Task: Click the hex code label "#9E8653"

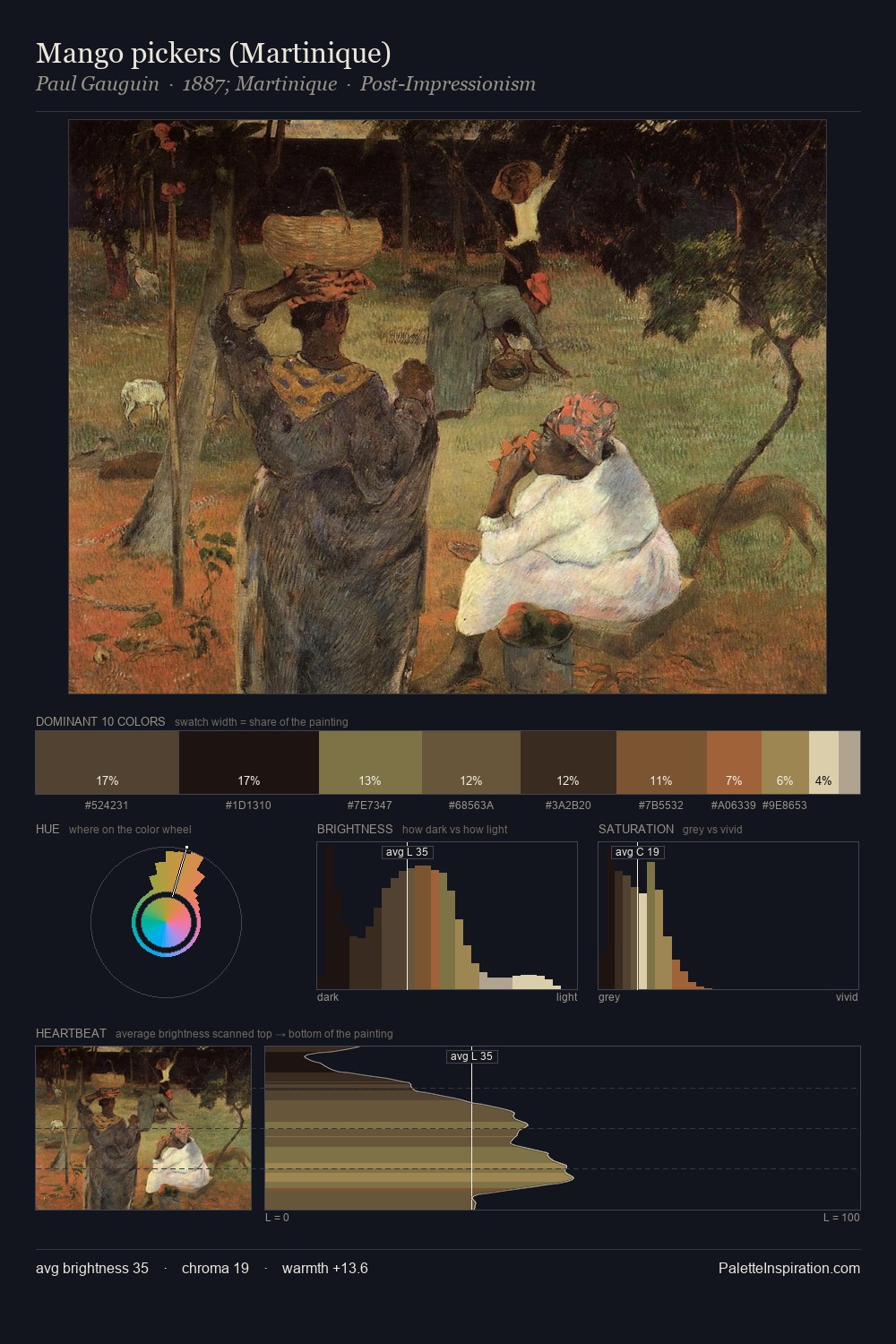Action: [785, 805]
